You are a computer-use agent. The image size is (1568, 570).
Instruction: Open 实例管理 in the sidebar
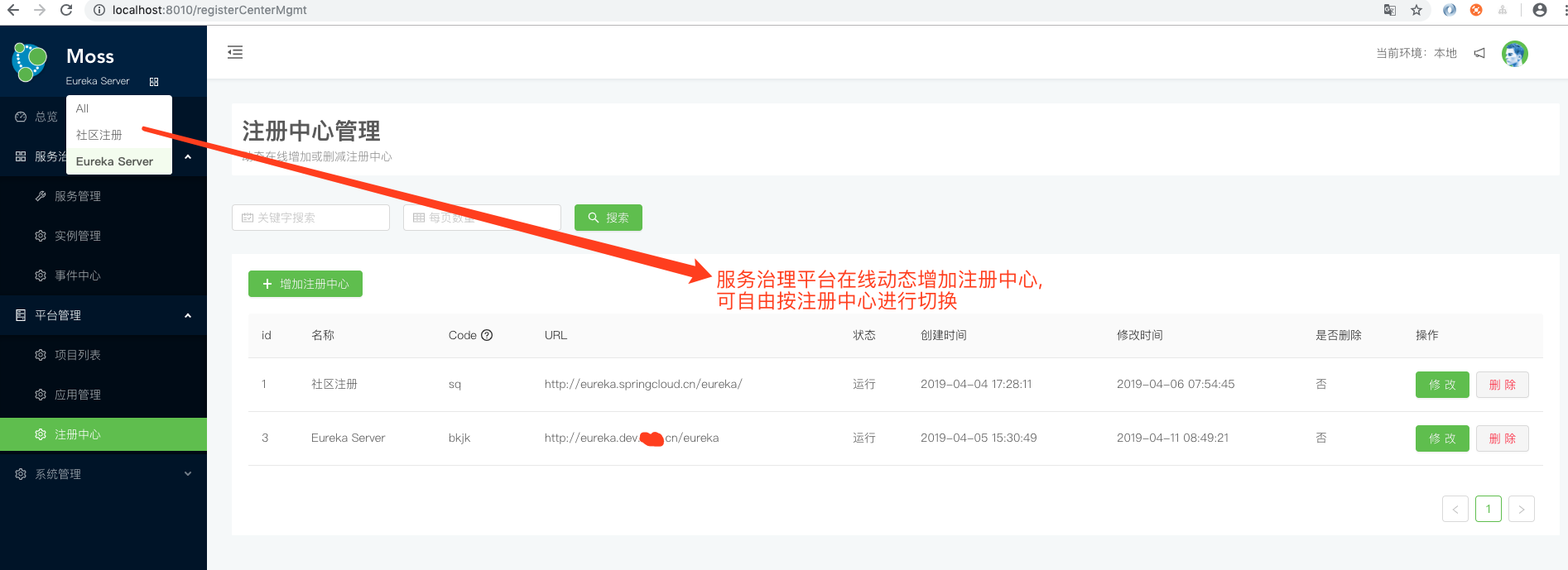[78, 236]
